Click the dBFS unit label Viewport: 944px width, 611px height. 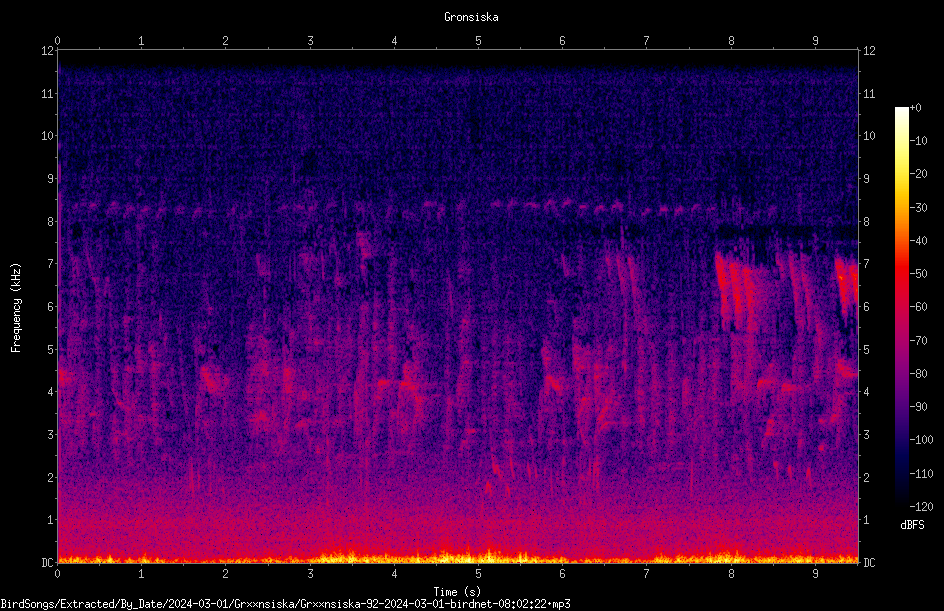point(912,525)
